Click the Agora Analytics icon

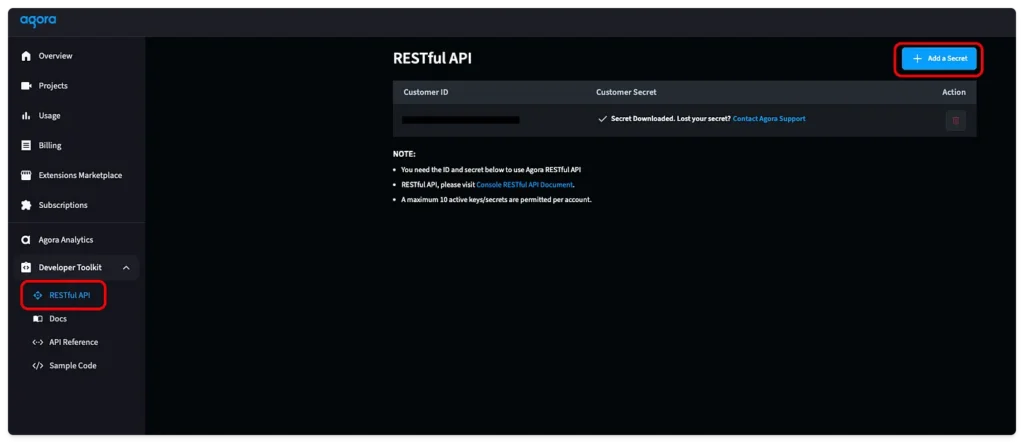tap(26, 240)
